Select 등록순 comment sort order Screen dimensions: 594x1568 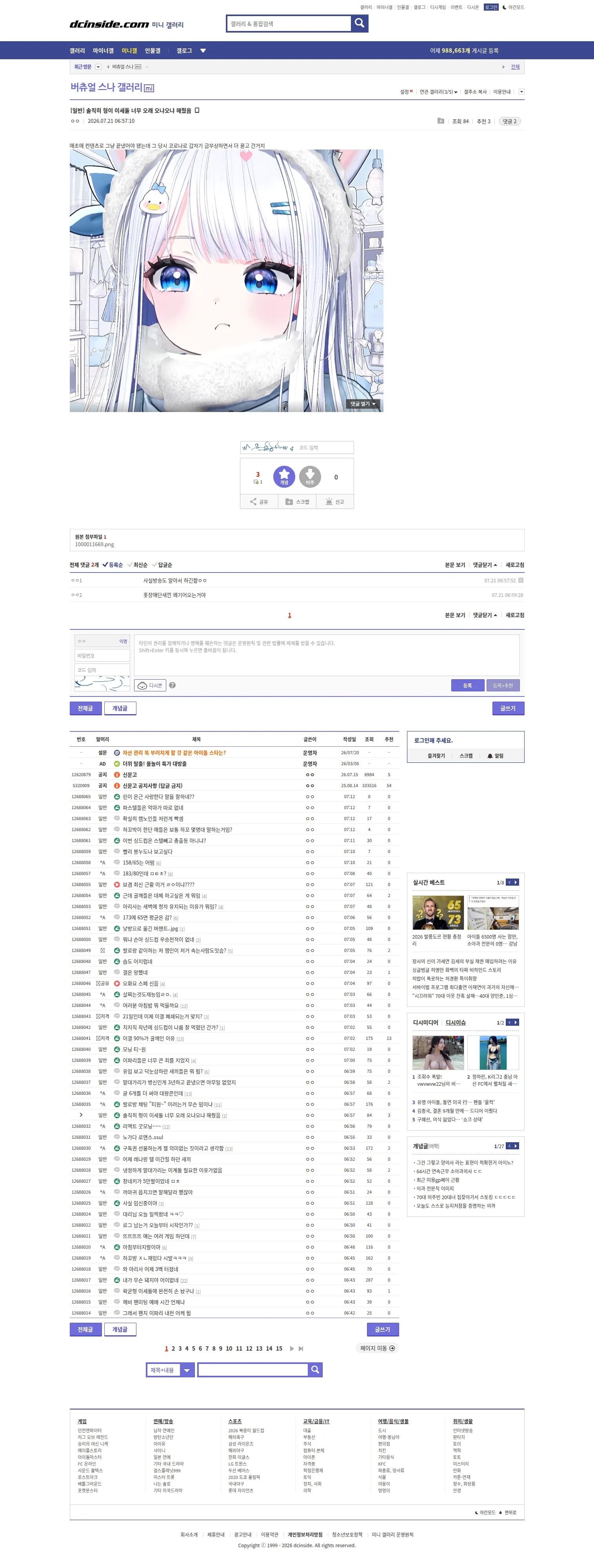113,565
